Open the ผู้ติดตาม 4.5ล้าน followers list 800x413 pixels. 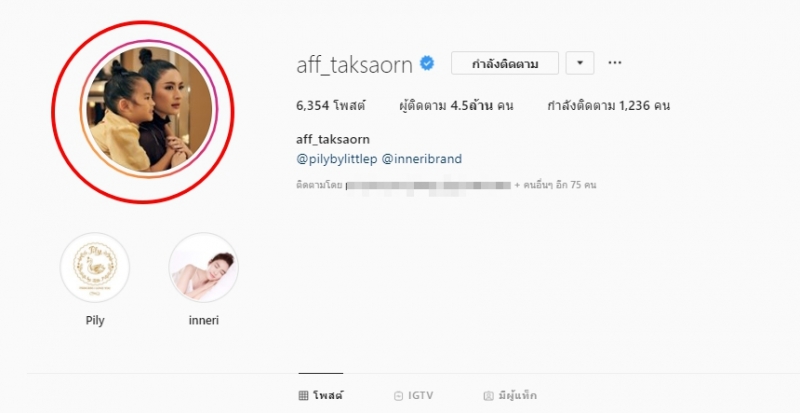click(456, 106)
